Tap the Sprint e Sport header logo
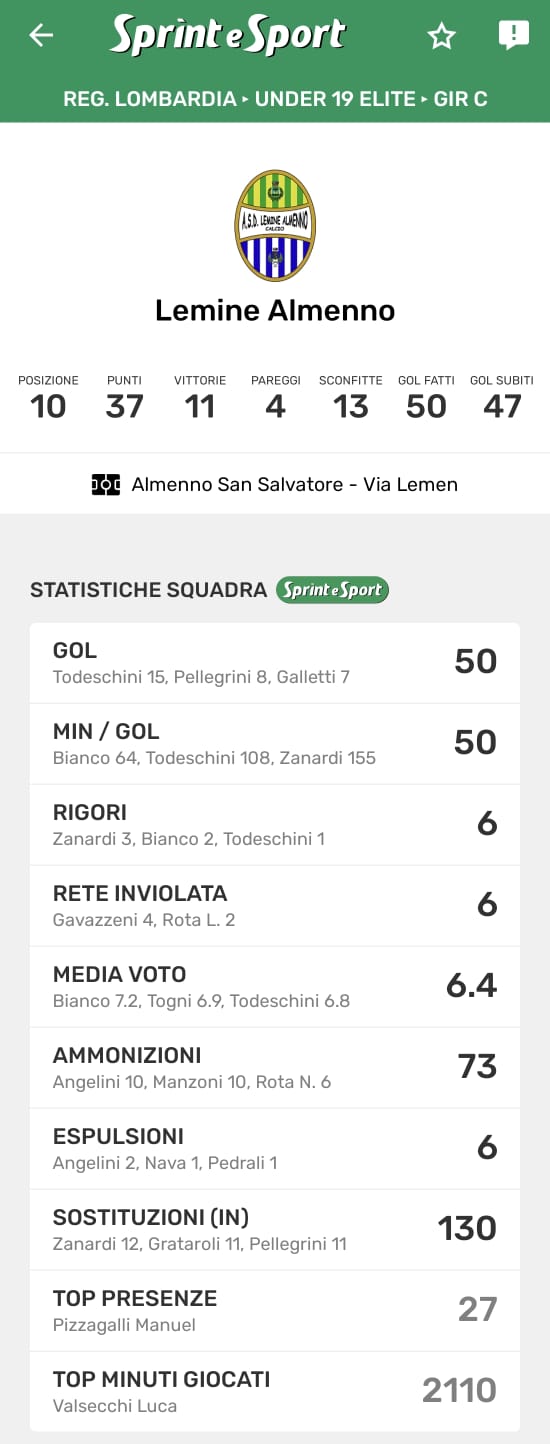This screenshot has width=550, height=1444. coord(228,35)
